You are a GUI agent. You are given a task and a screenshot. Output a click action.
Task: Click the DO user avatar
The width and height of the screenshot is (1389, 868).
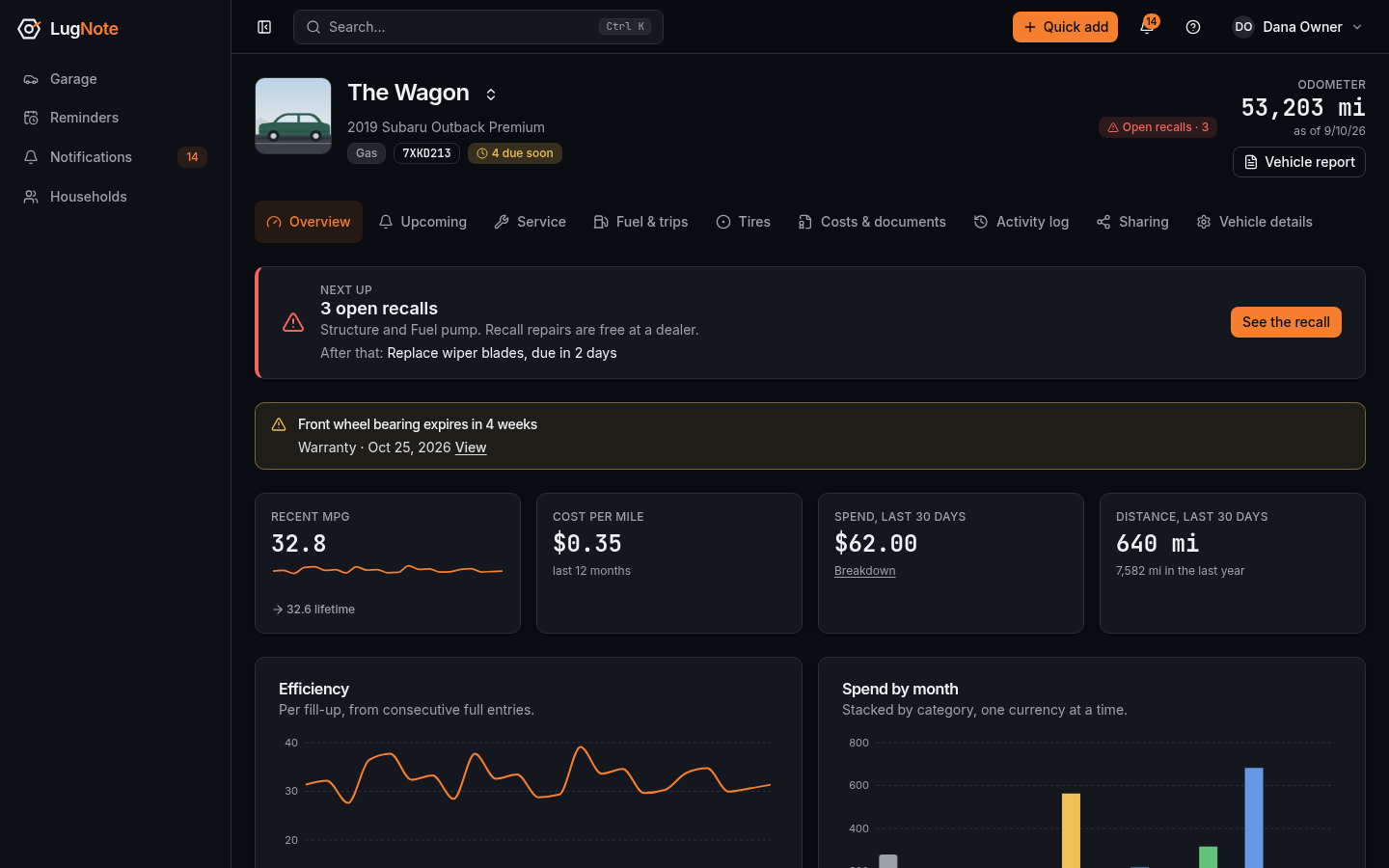1243,27
